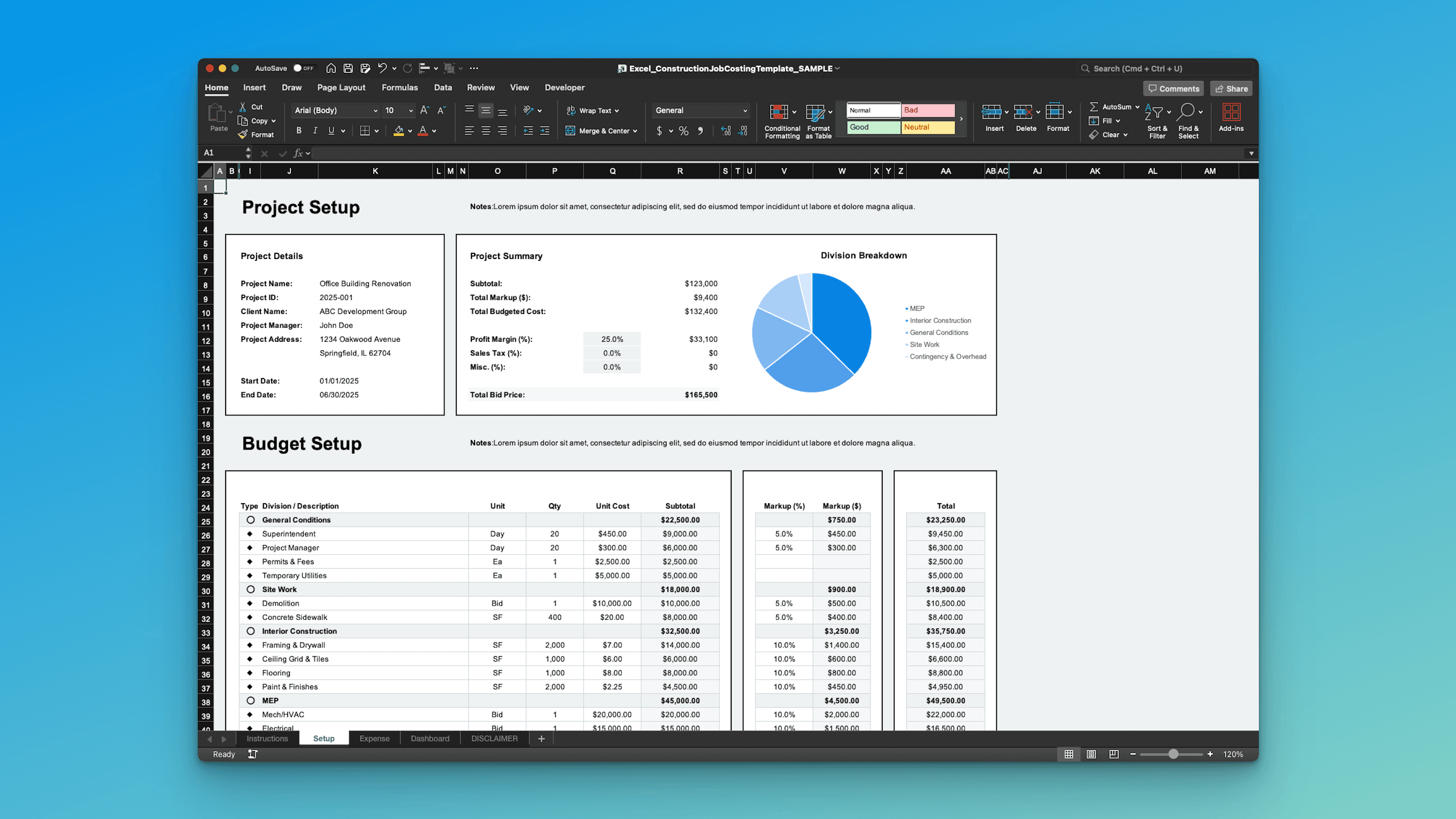The image size is (1456, 819).
Task: Open the Dashboard sheet tab
Action: pos(430,738)
